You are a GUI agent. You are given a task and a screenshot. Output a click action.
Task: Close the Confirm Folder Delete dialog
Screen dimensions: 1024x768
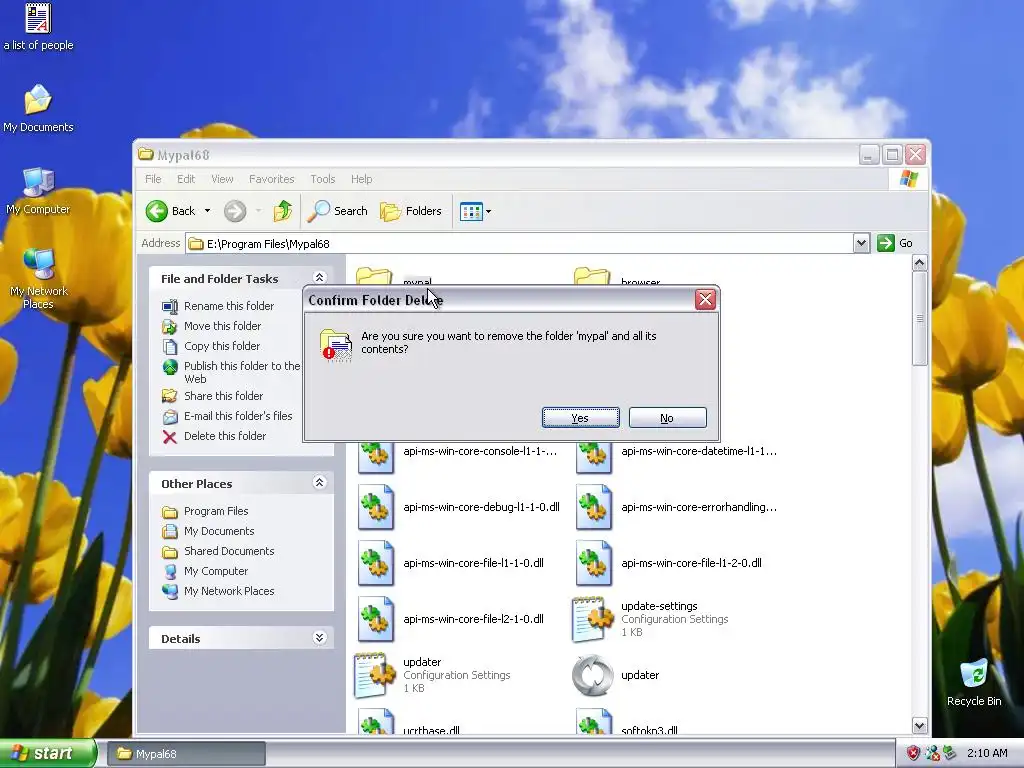click(705, 300)
